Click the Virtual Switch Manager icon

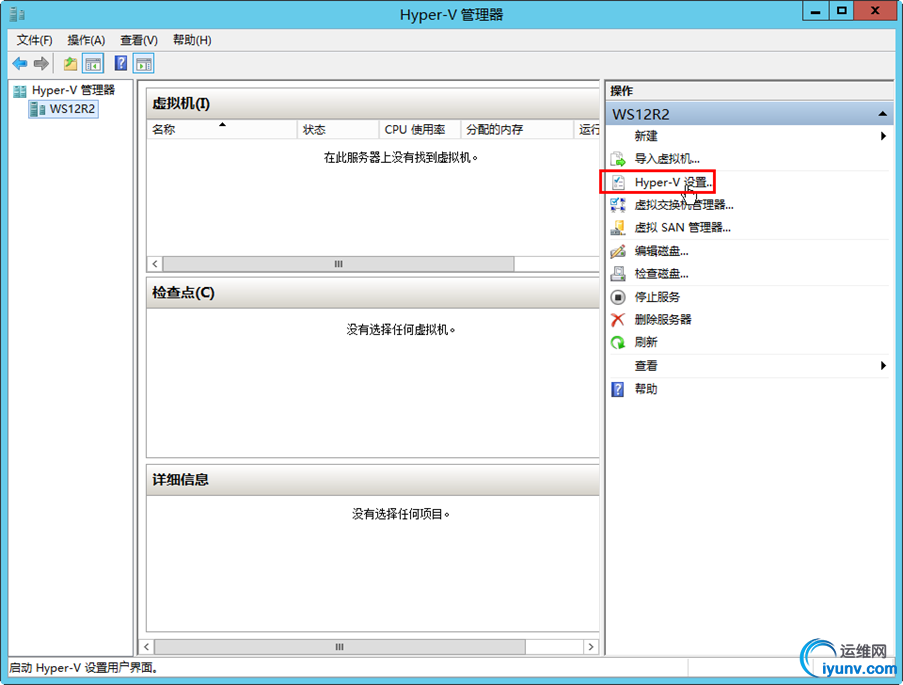(618, 205)
